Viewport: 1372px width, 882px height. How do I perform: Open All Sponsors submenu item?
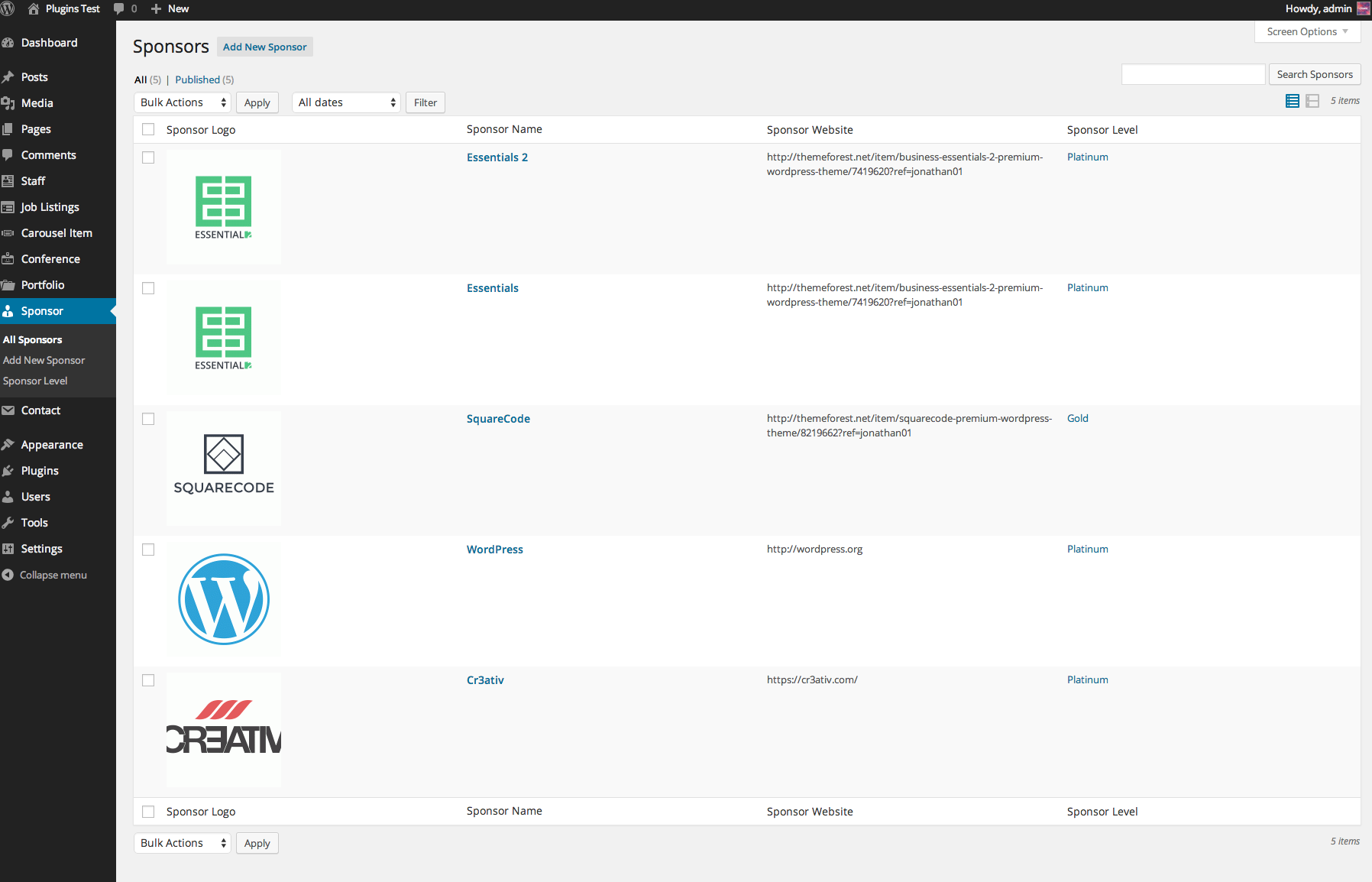[33, 340]
